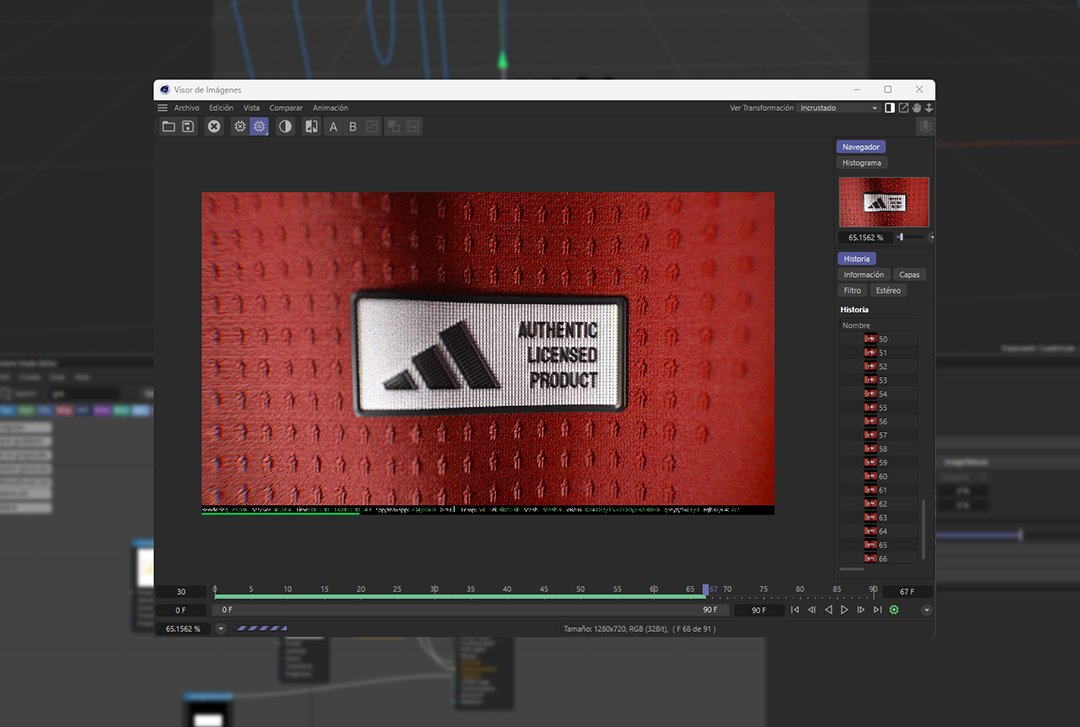Go to the first frame
The image size is (1080, 727).
(x=795, y=610)
